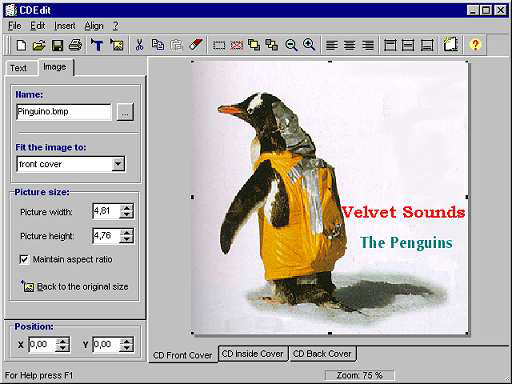Image resolution: width=512 pixels, height=384 pixels.
Task: Toggle Maintain aspect ratio checkbox
Action: [x=24, y=259]
